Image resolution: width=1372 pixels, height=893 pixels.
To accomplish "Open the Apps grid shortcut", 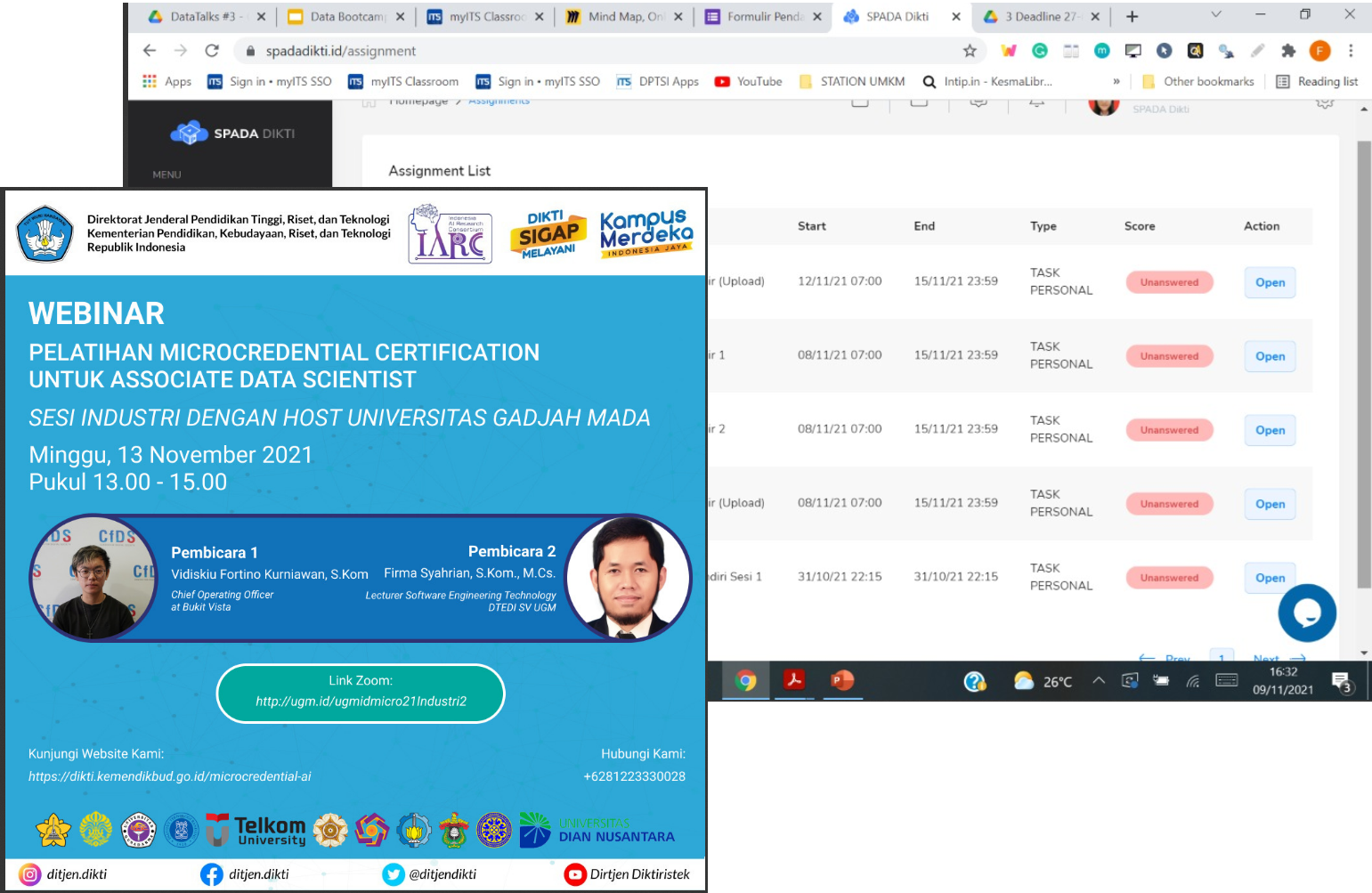I will pos(166,81).
